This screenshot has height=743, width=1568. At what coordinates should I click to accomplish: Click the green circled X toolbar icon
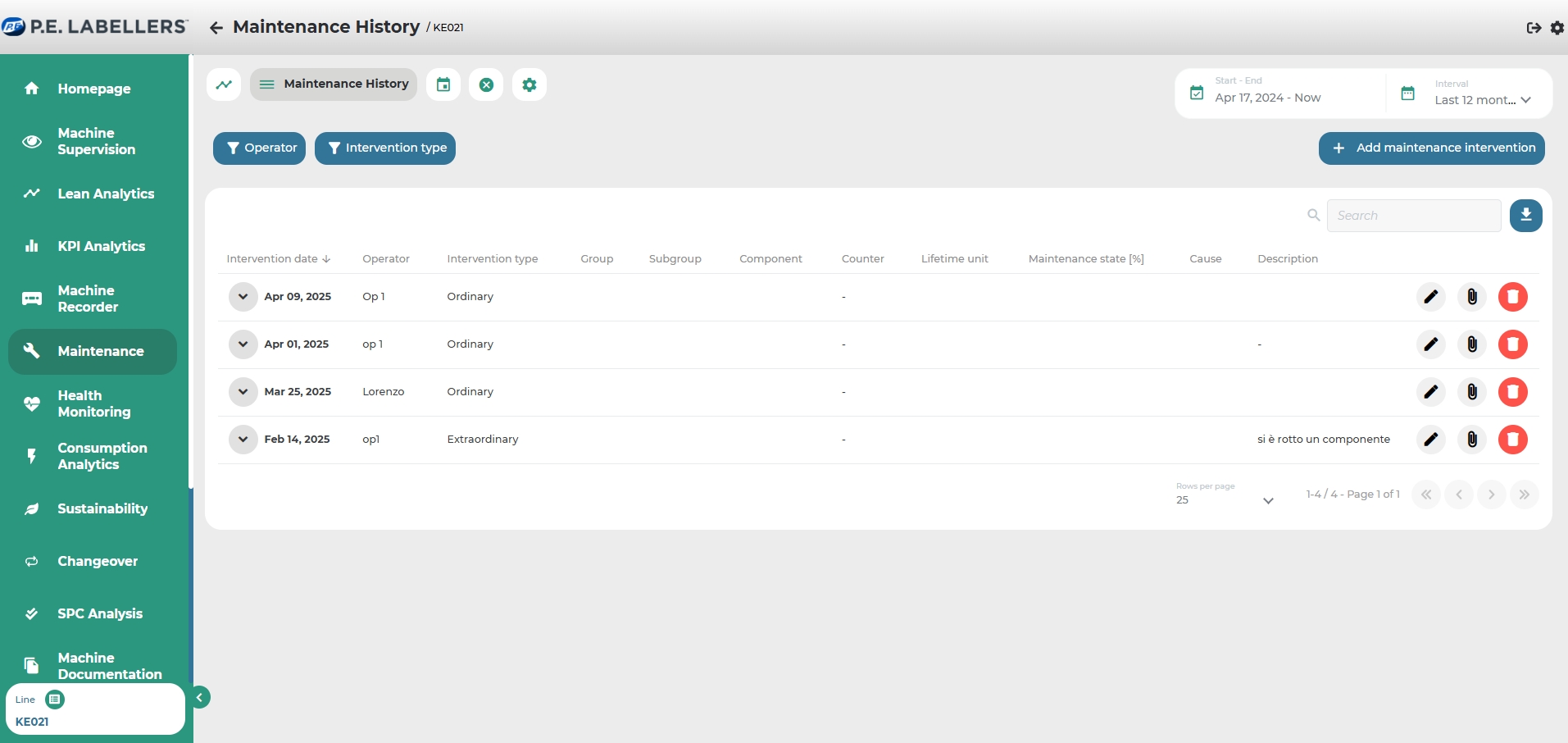coord(486,84)
